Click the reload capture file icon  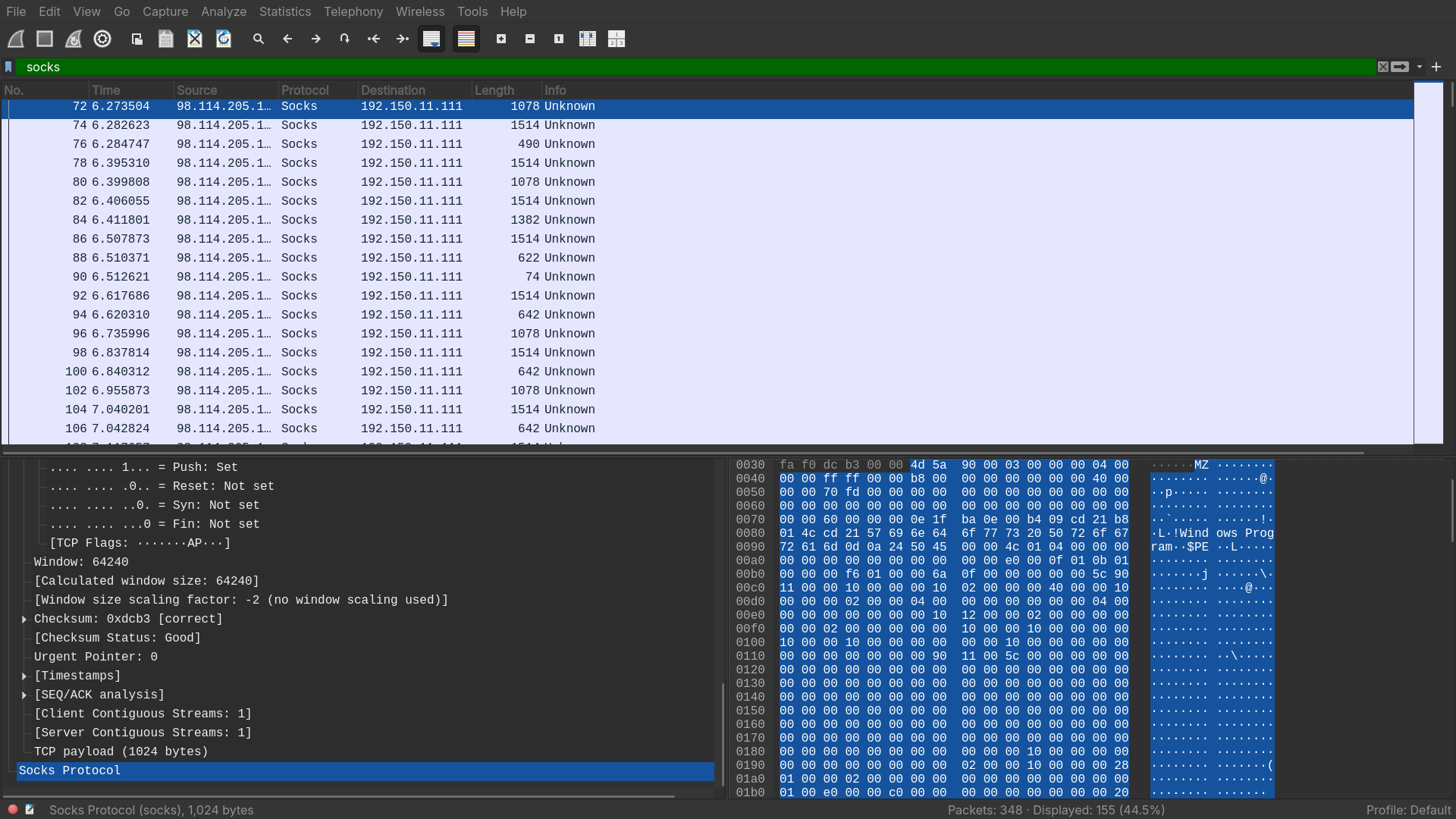[x=224, y=39]
